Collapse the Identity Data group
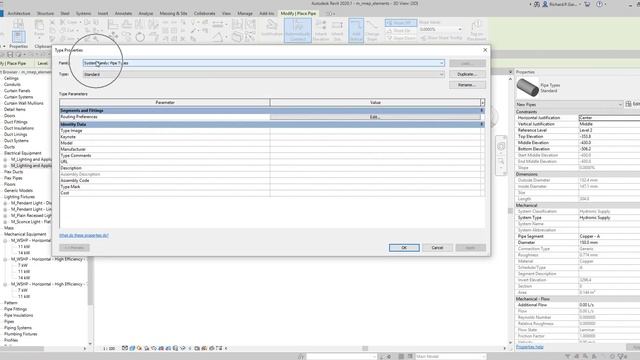The height and width of the screenshot is (360, 640). pyautogui.click(x=482, y=124)
